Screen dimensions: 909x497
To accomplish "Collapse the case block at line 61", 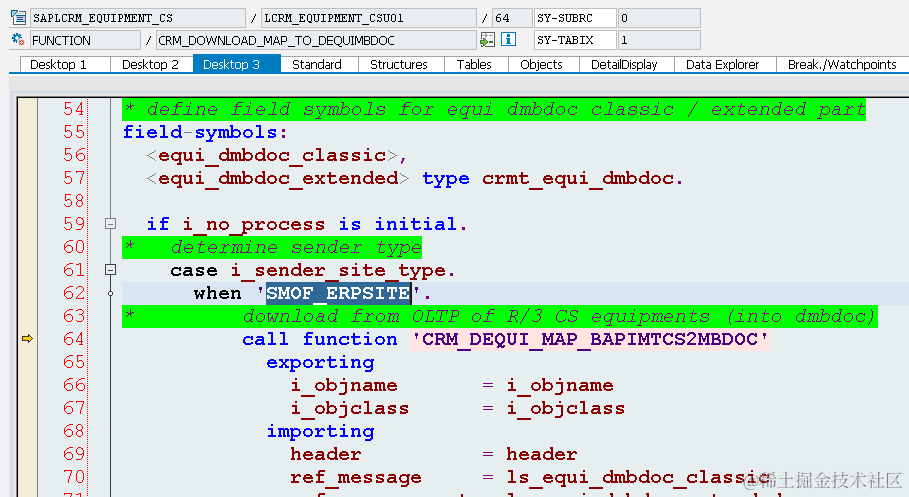I will [x=110, y=270].
